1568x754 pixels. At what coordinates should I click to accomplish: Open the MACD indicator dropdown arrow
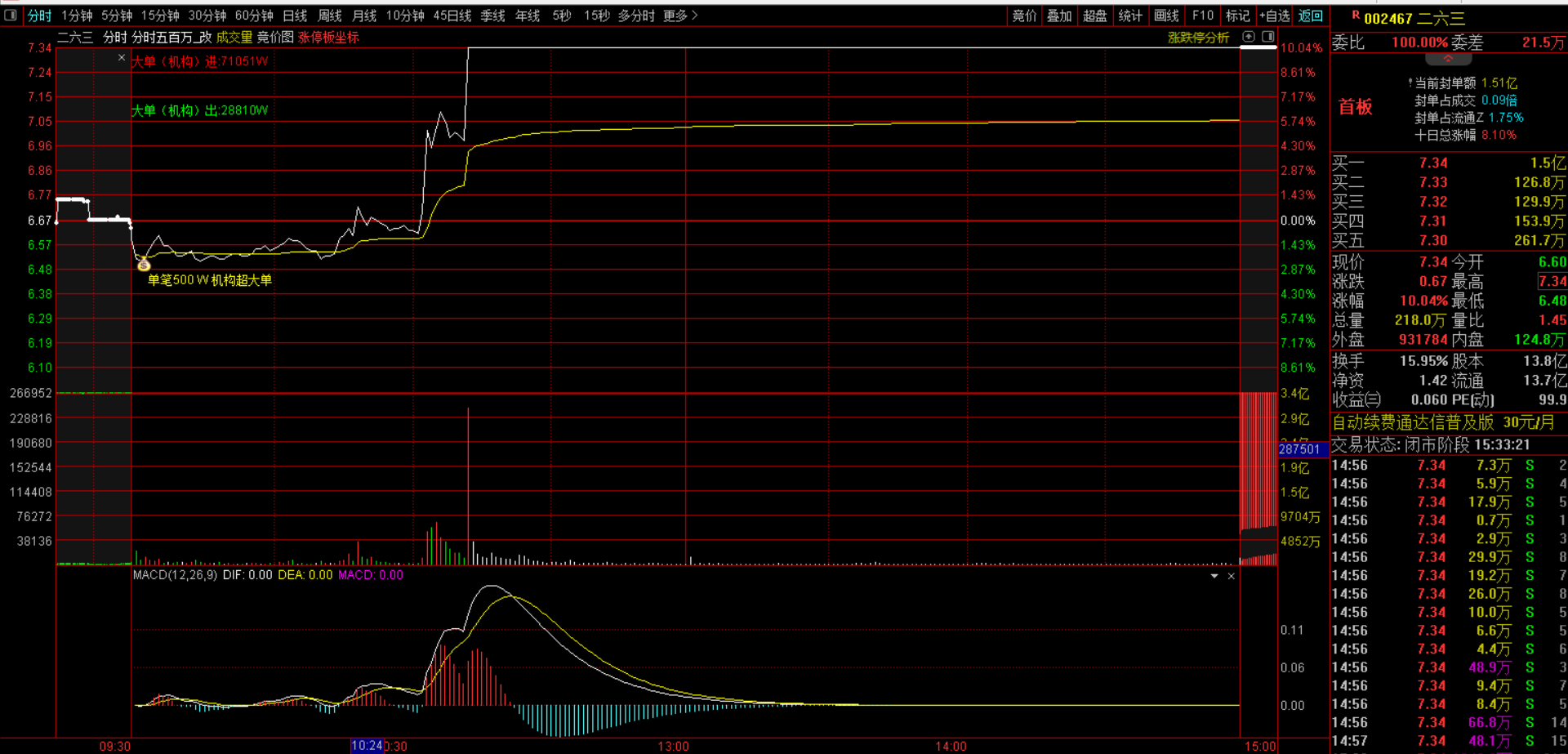(1214, 577)
